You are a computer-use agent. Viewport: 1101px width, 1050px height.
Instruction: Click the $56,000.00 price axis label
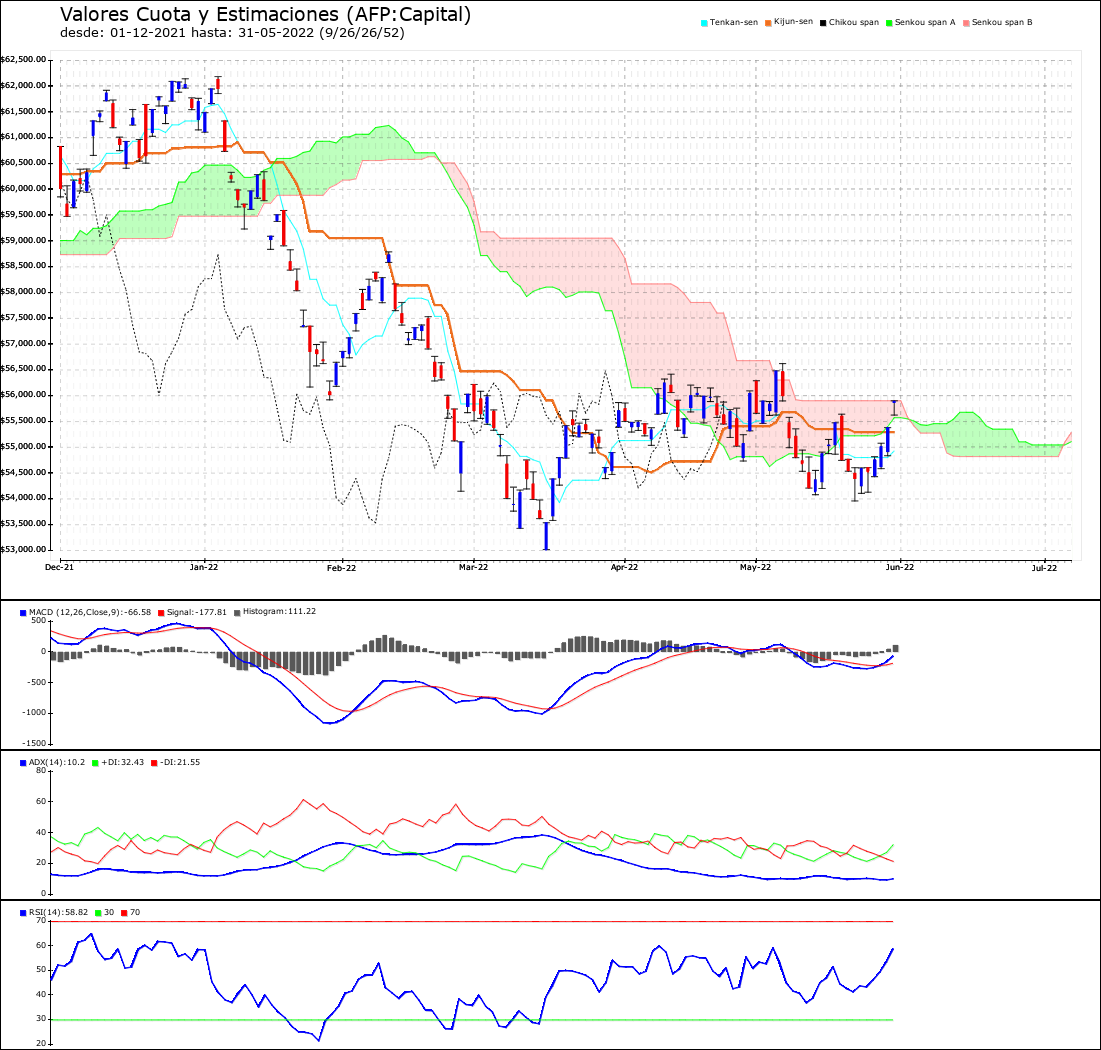point(23,395)
